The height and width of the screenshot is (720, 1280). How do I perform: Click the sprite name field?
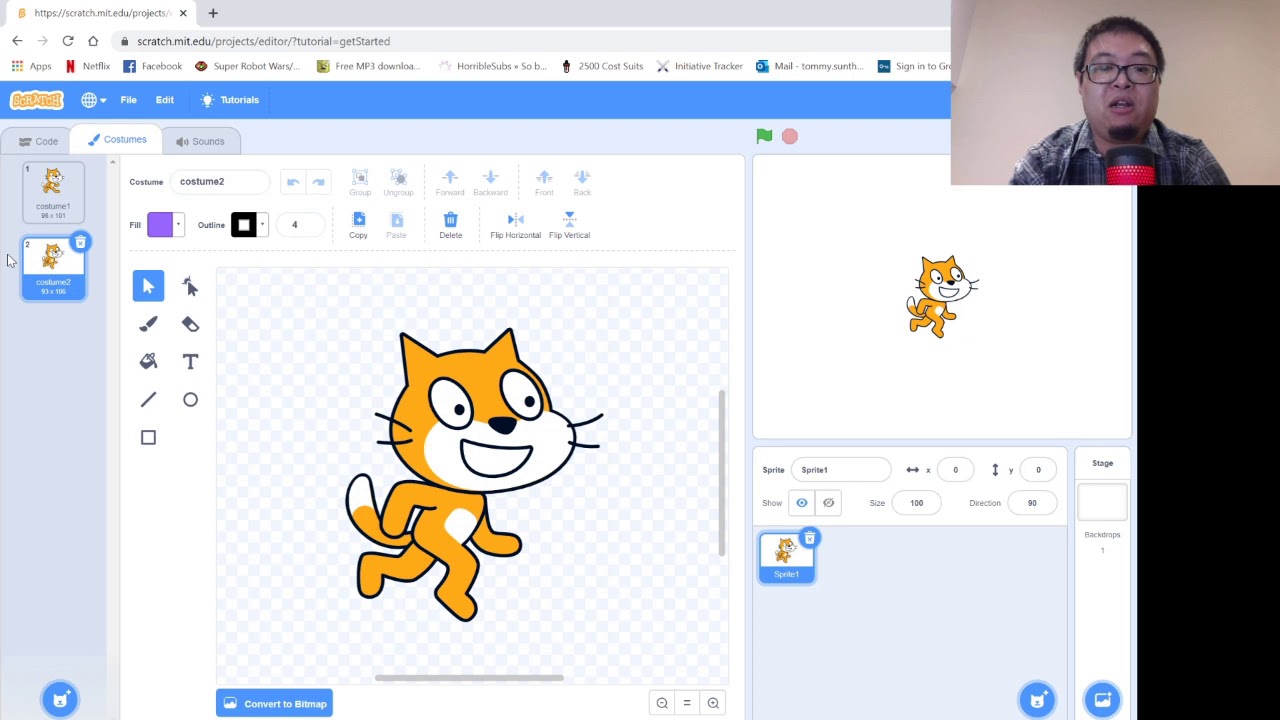(840, 470)
